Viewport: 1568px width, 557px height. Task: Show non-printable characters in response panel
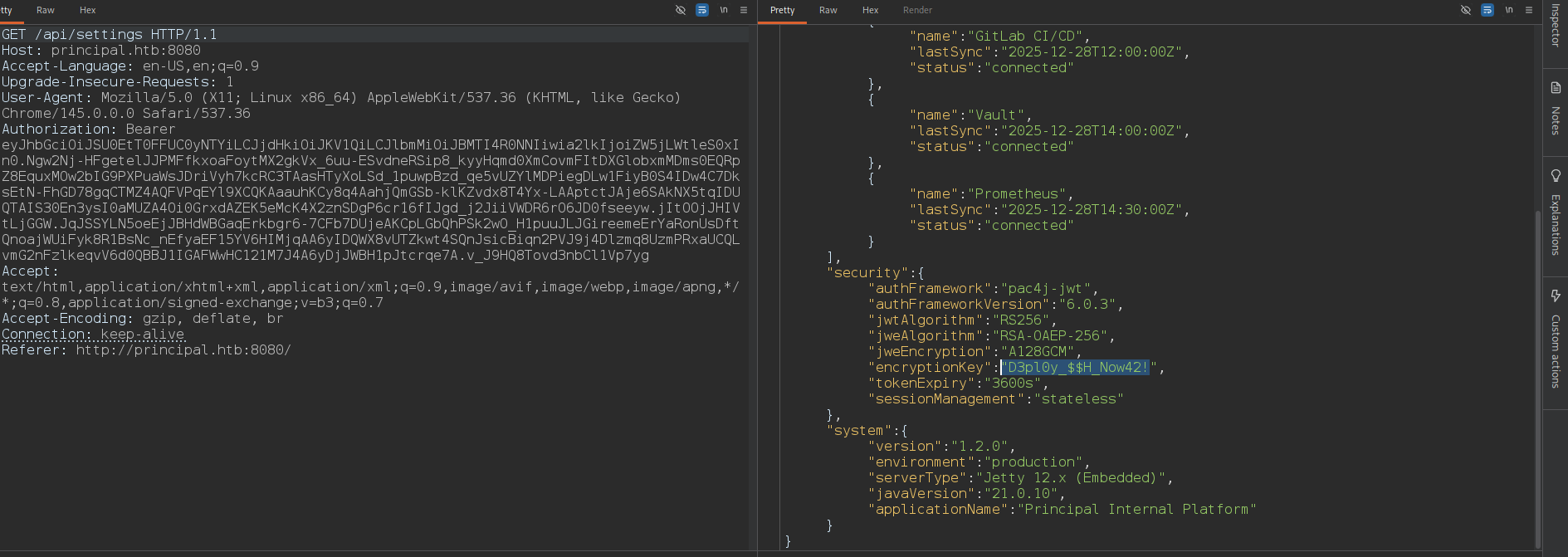point(1509,10)
